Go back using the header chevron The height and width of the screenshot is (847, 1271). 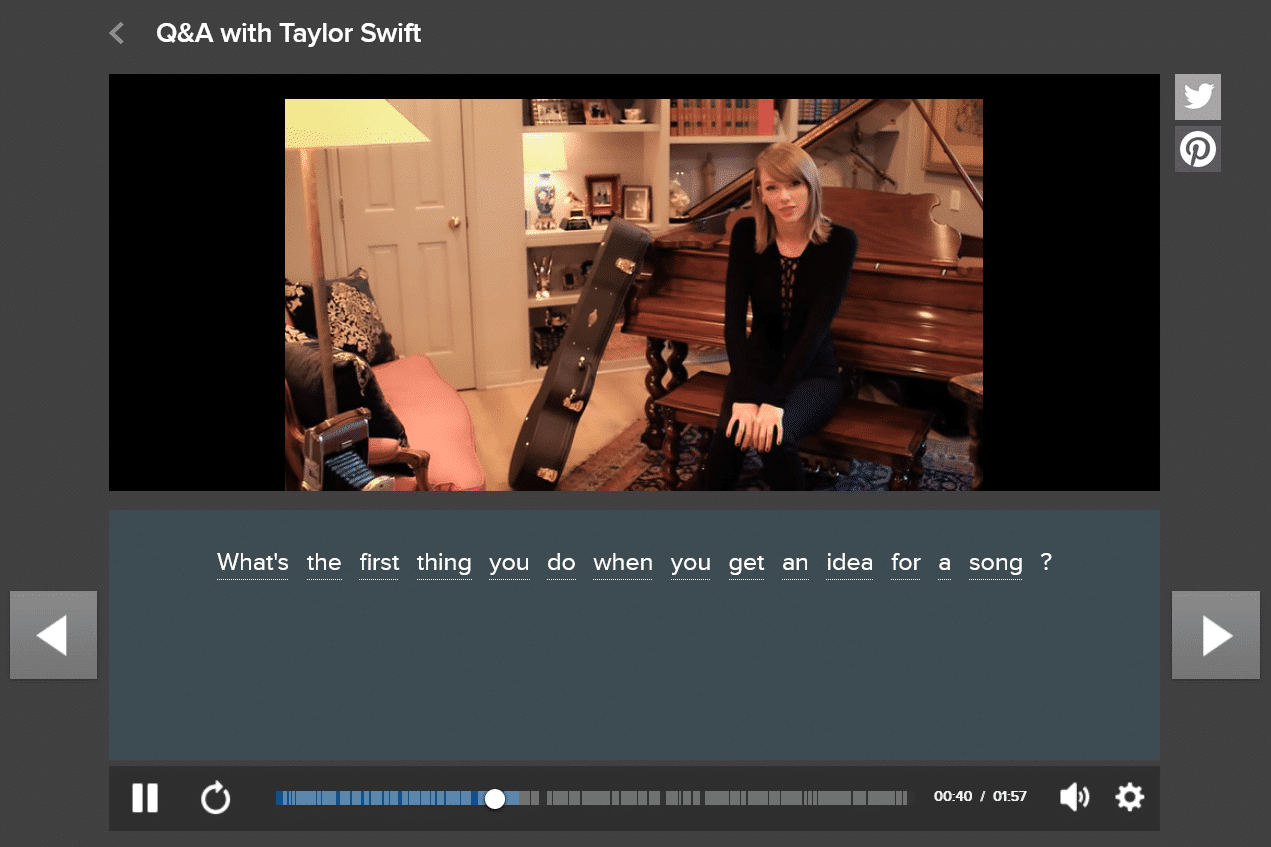pos(117,34)
